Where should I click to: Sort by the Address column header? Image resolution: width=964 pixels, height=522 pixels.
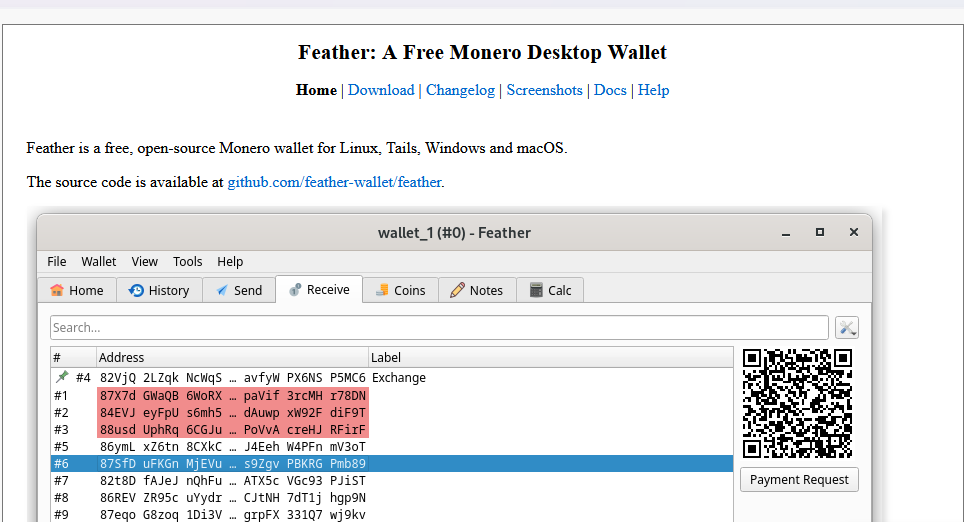[x=232, y=357]
